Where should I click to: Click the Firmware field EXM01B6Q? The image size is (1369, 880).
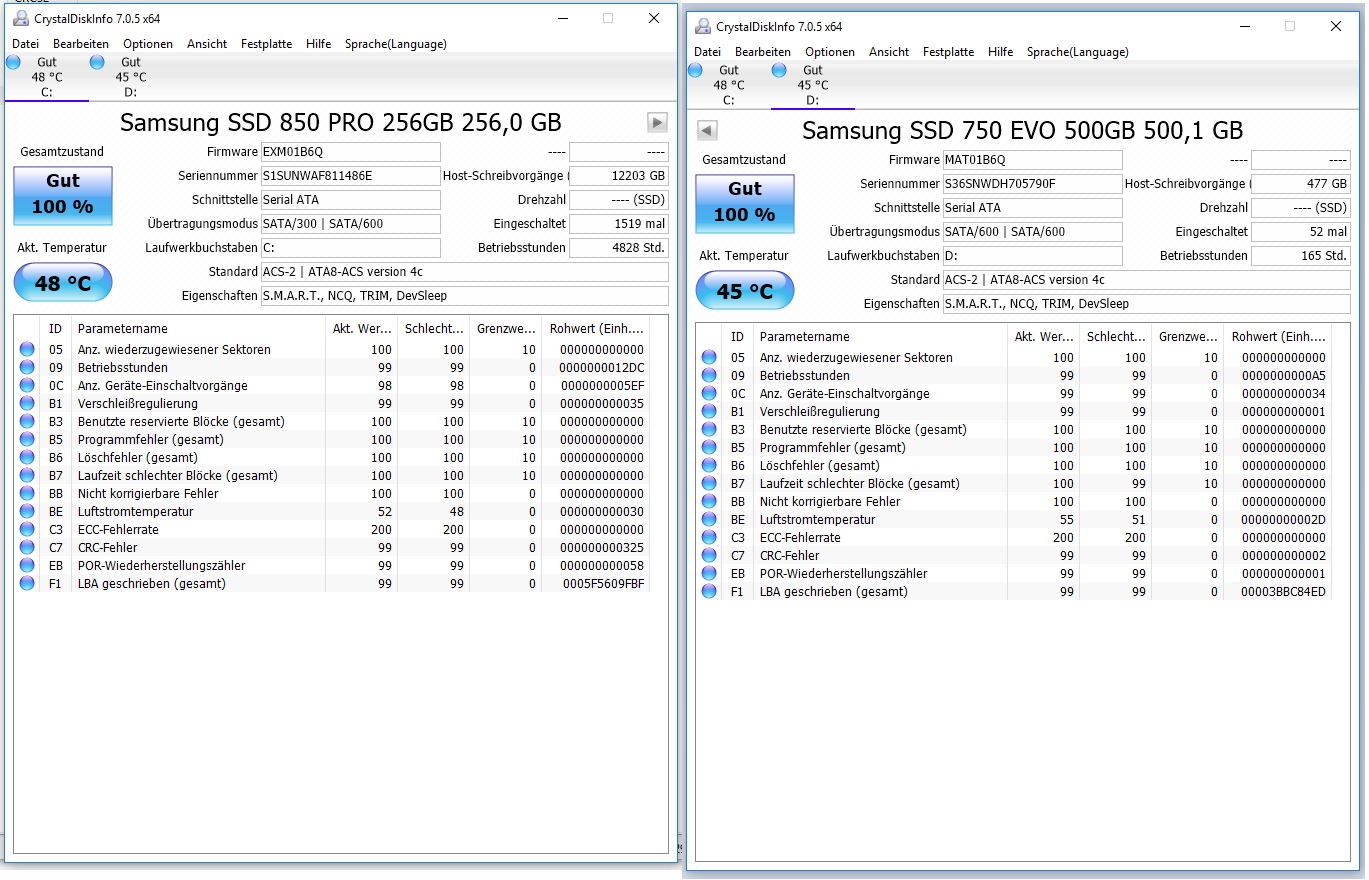(350, 152)
